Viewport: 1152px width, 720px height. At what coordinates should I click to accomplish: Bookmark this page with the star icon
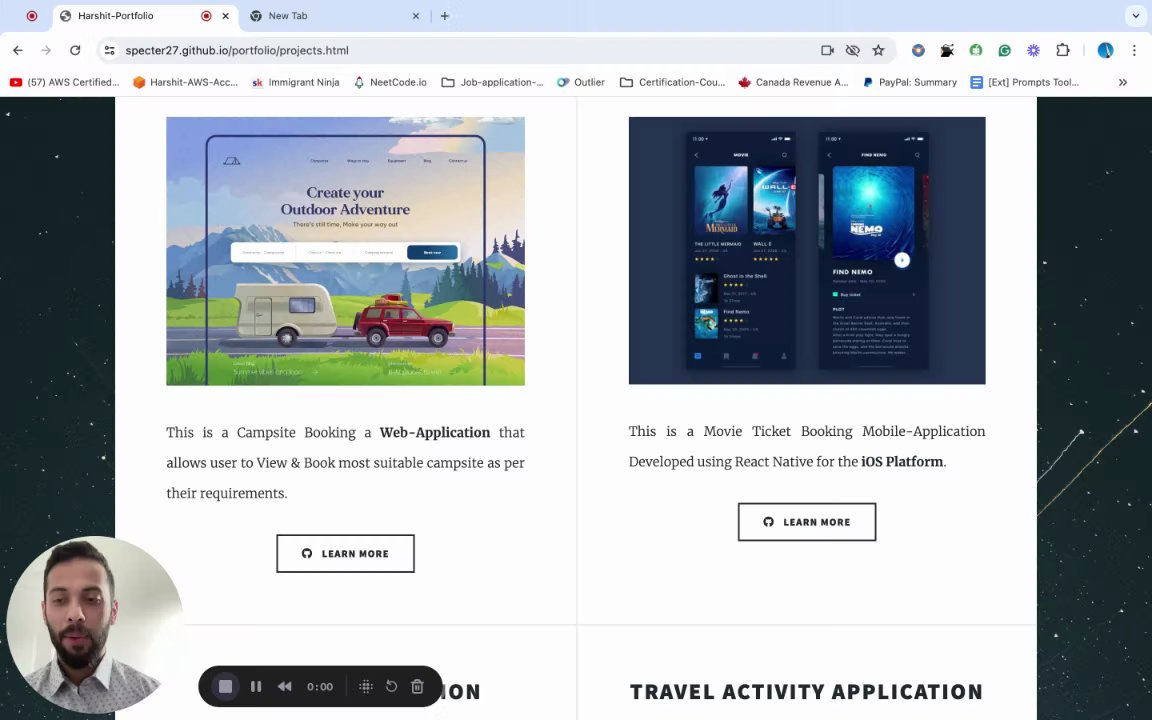pos(878,50)
